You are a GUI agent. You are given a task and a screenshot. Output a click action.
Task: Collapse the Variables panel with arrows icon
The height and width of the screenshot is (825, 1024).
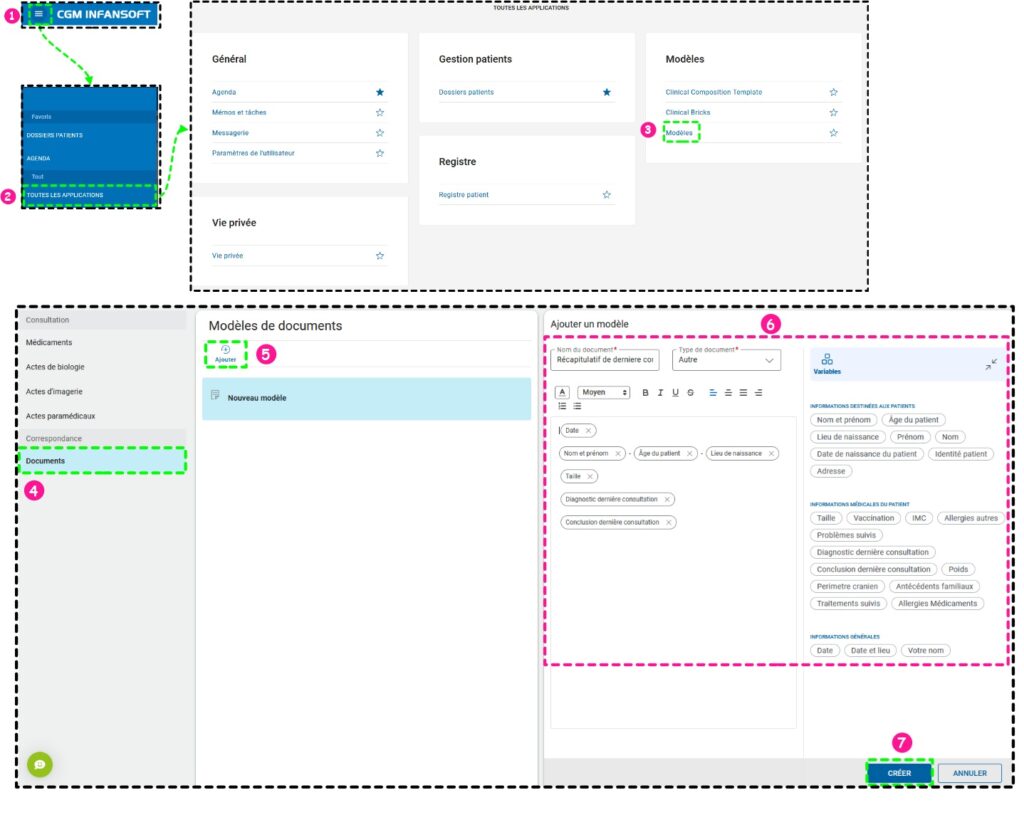coord(990,364)
